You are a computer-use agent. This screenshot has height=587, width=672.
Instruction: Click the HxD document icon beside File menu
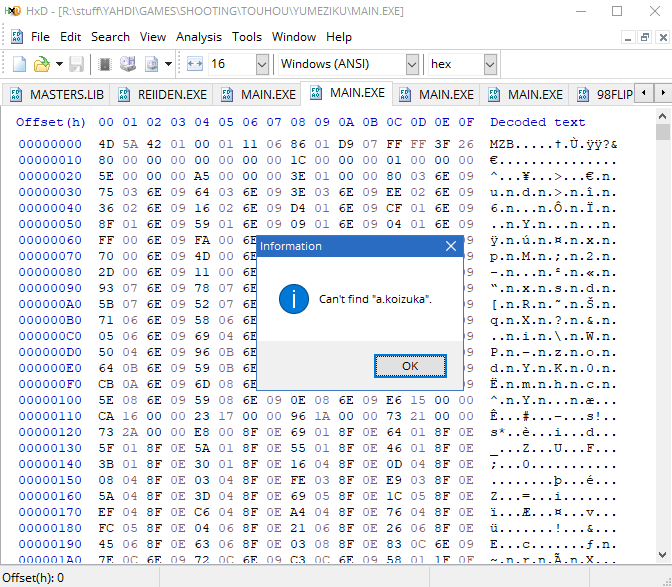[17, 37]
